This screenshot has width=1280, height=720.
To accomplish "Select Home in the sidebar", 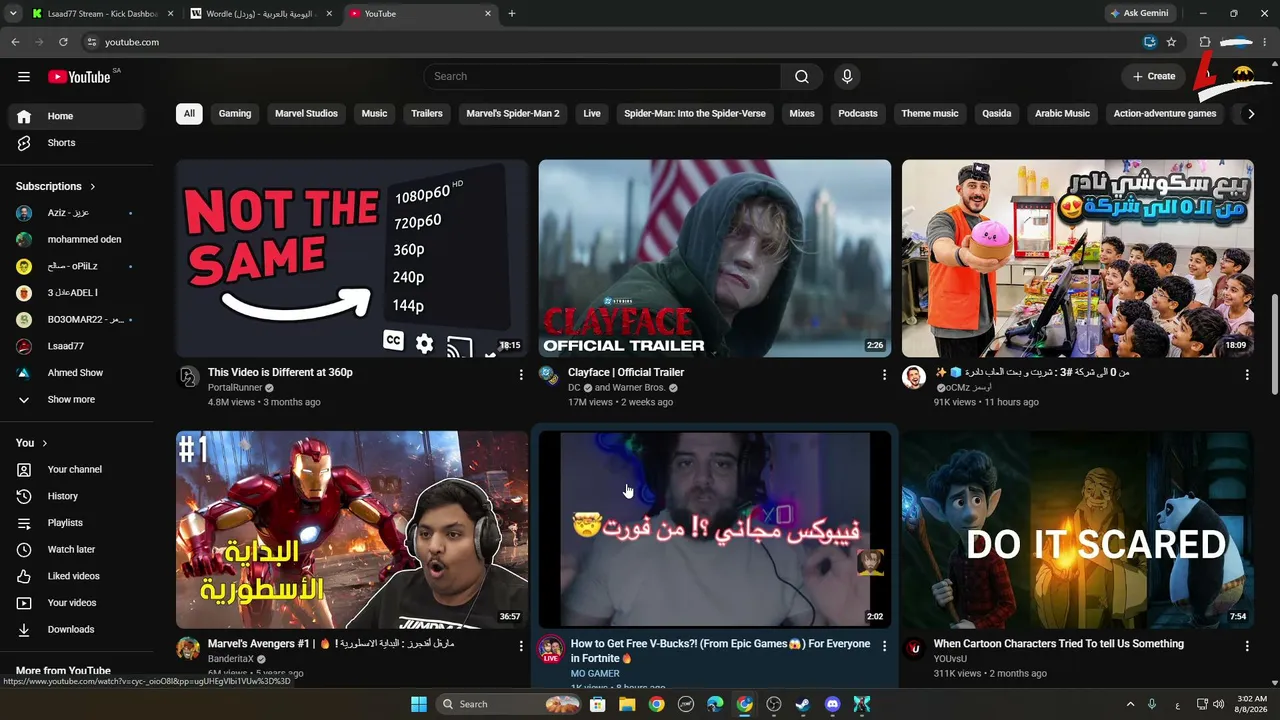I will [76, 116].
